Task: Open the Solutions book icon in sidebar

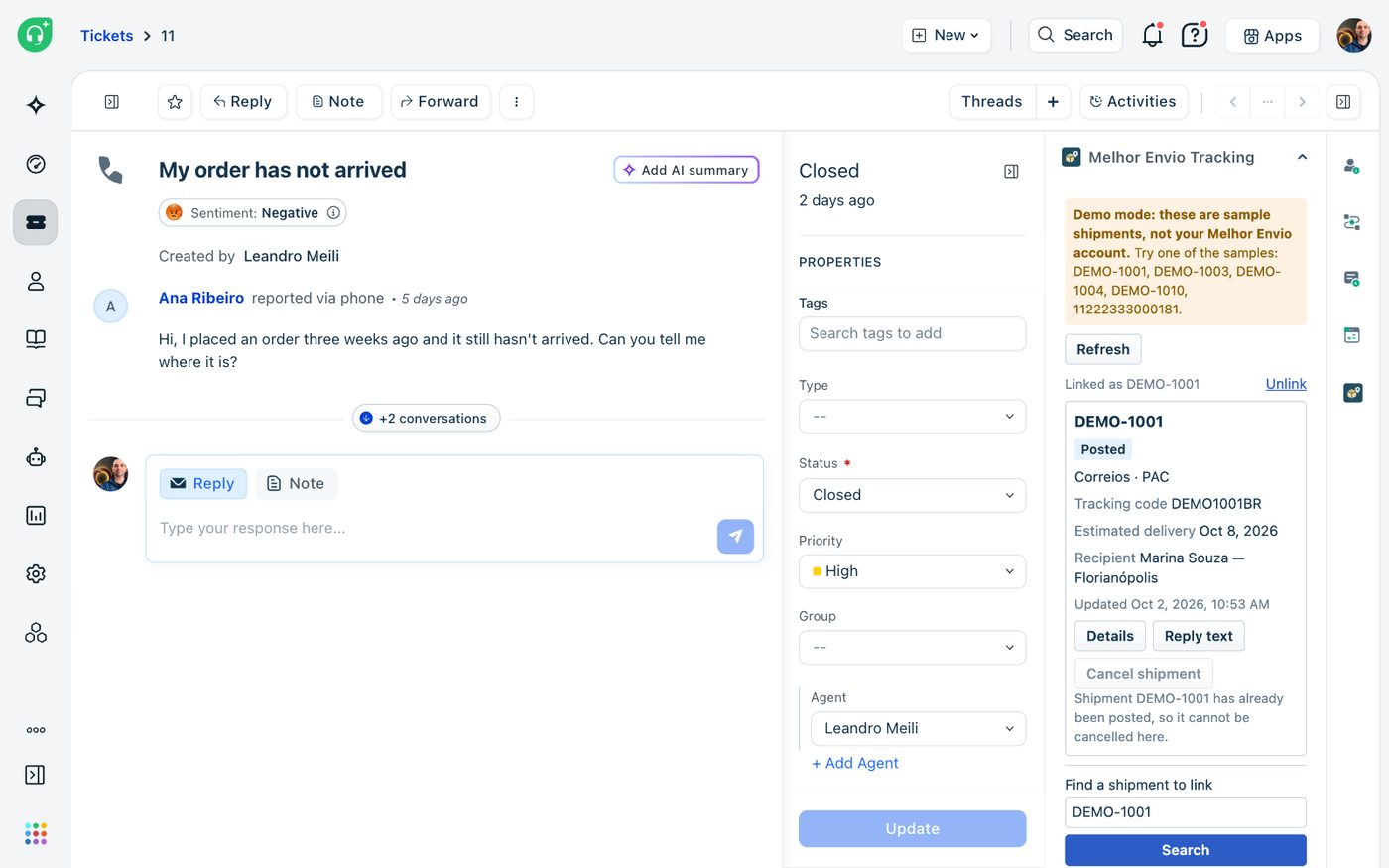Action: point(36,339)
